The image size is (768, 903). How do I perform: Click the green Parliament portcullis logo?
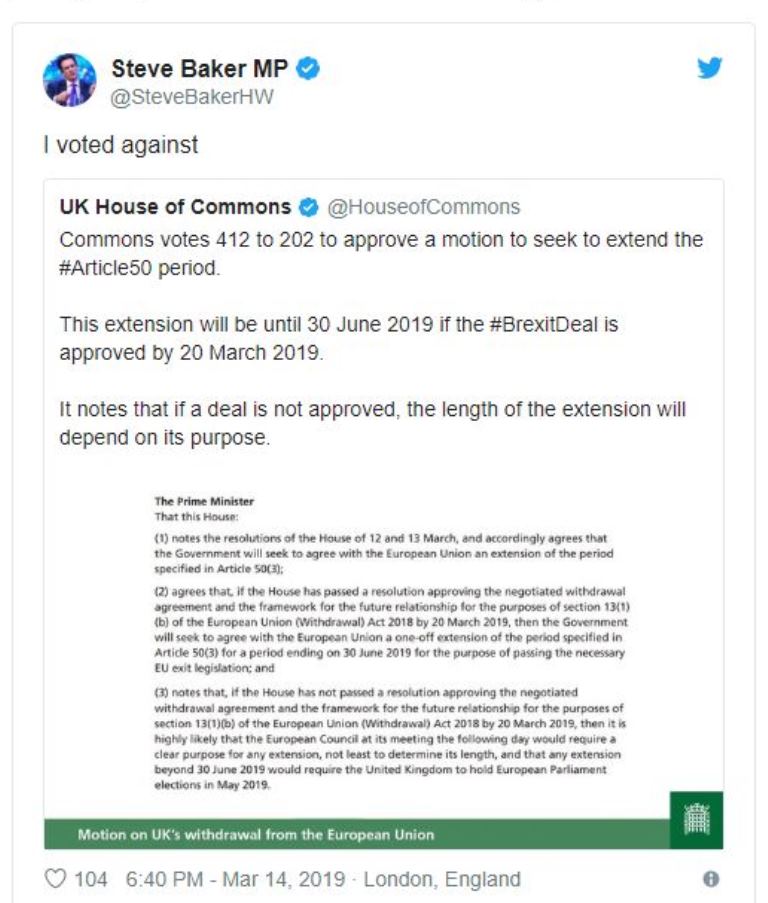(x=695, y=819)
